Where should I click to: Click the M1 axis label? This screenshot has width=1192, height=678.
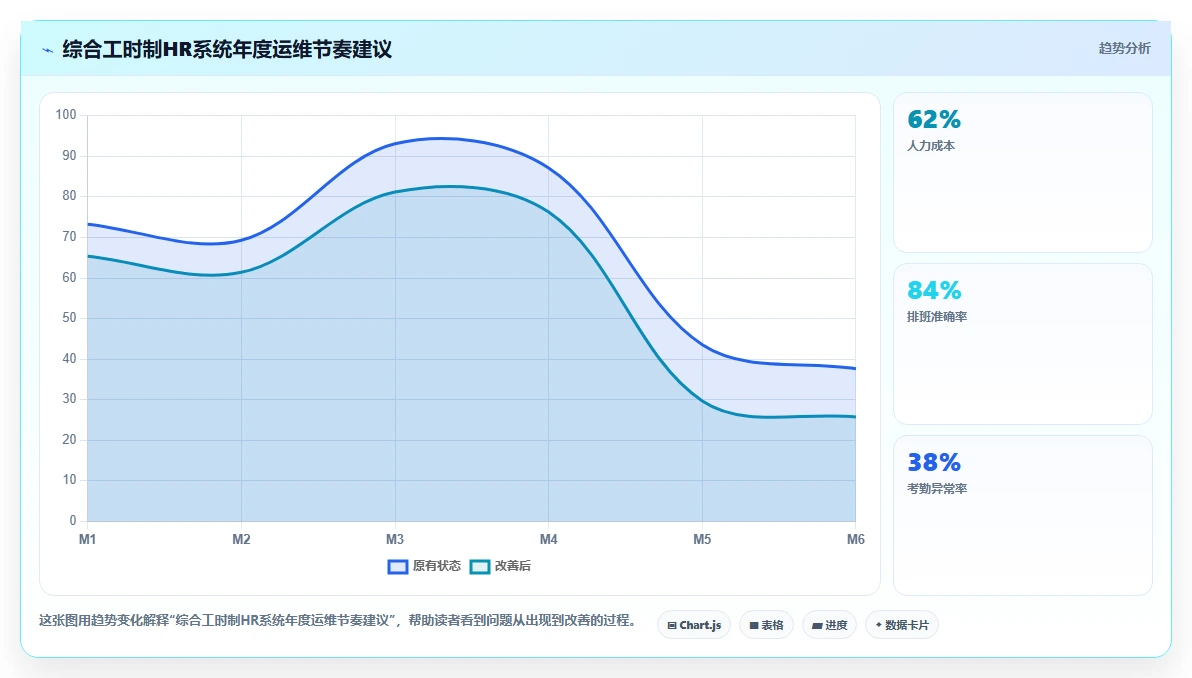point(87,539)
